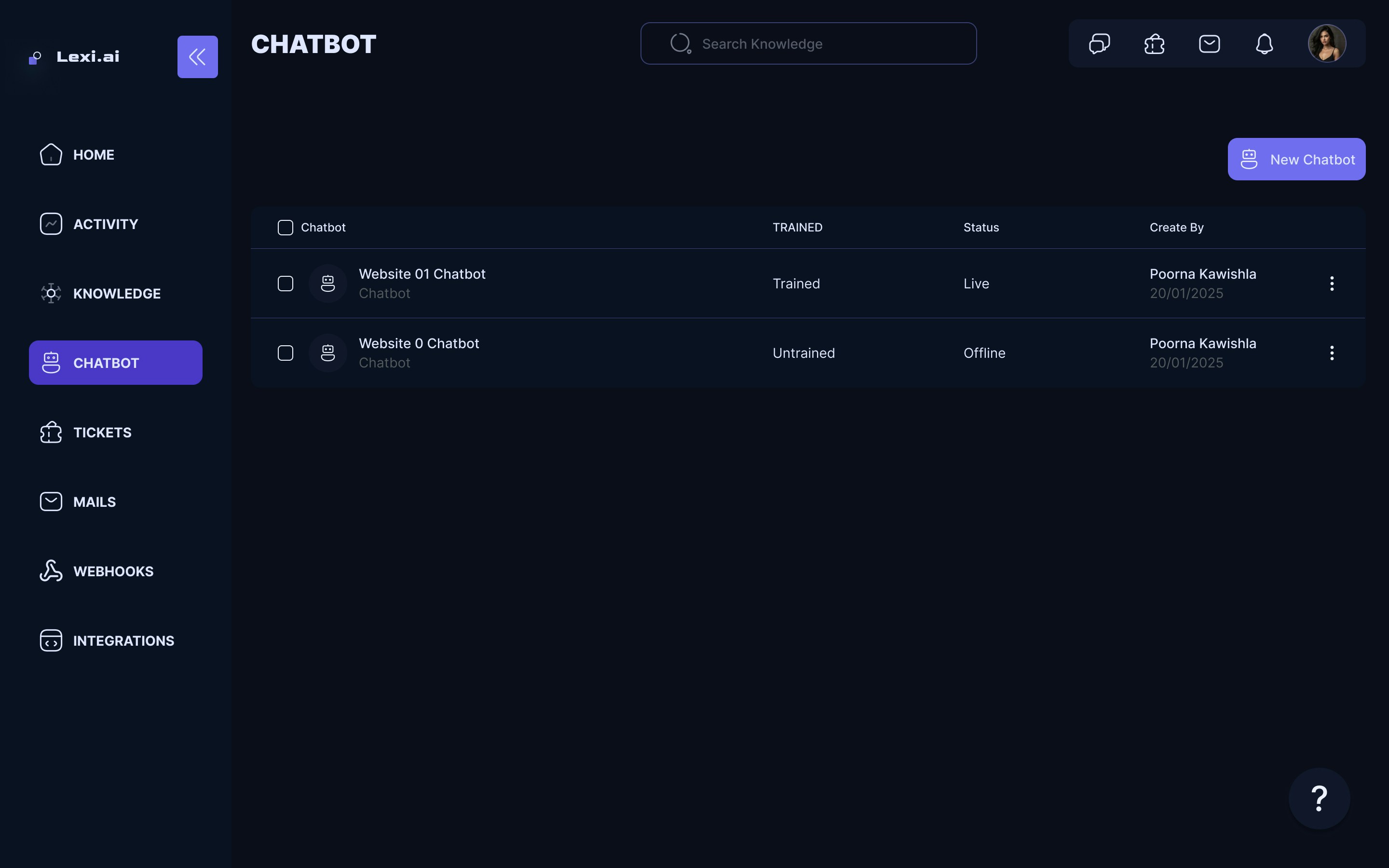This screenshot has height=868, width=1389.
Task: Open the mail icon in top bar
Action: [x=1210, y=43]
